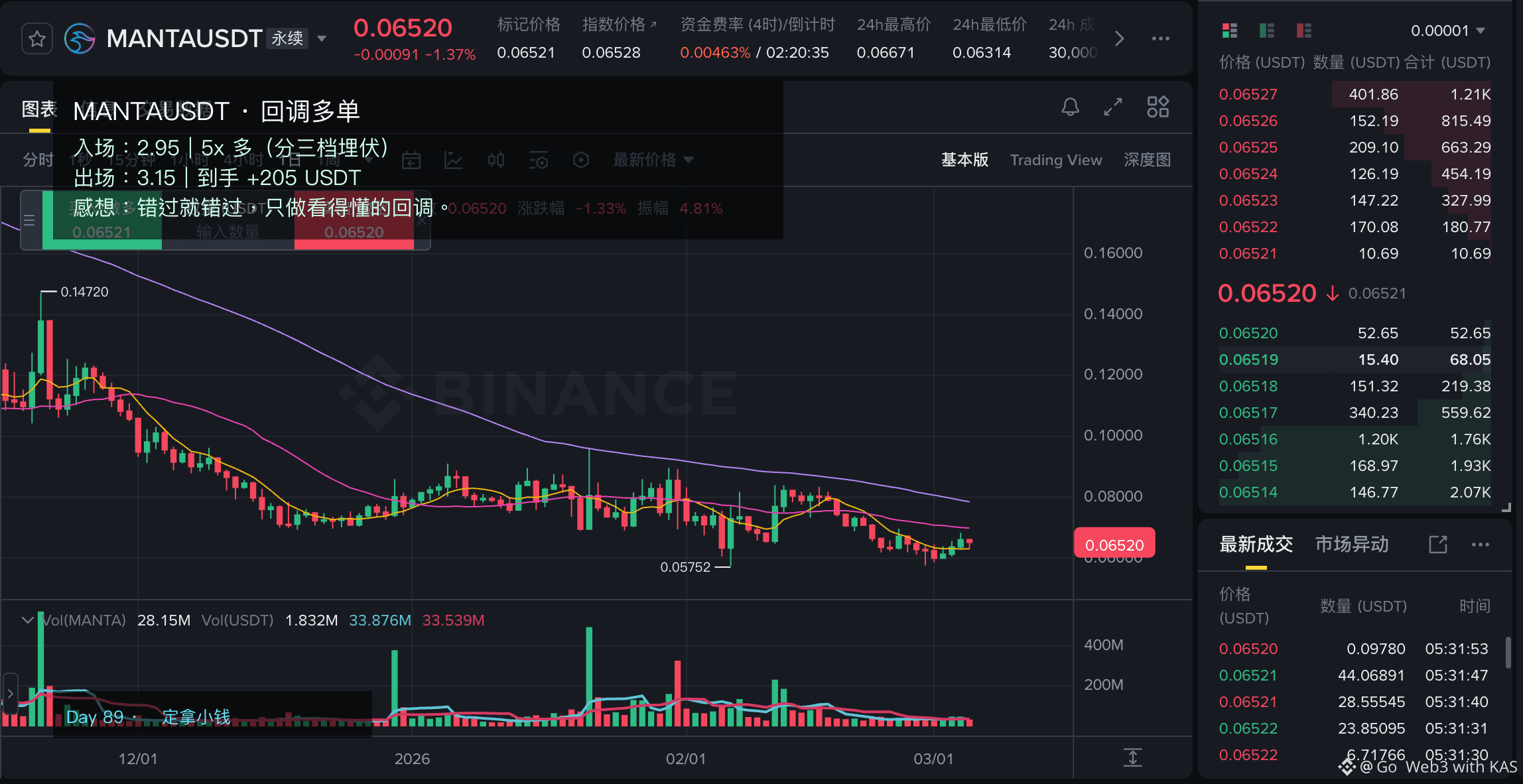Screen dimensions: 1523x784
Task: Open the 0.00001 price precision dropdown
Action: 1447,31
